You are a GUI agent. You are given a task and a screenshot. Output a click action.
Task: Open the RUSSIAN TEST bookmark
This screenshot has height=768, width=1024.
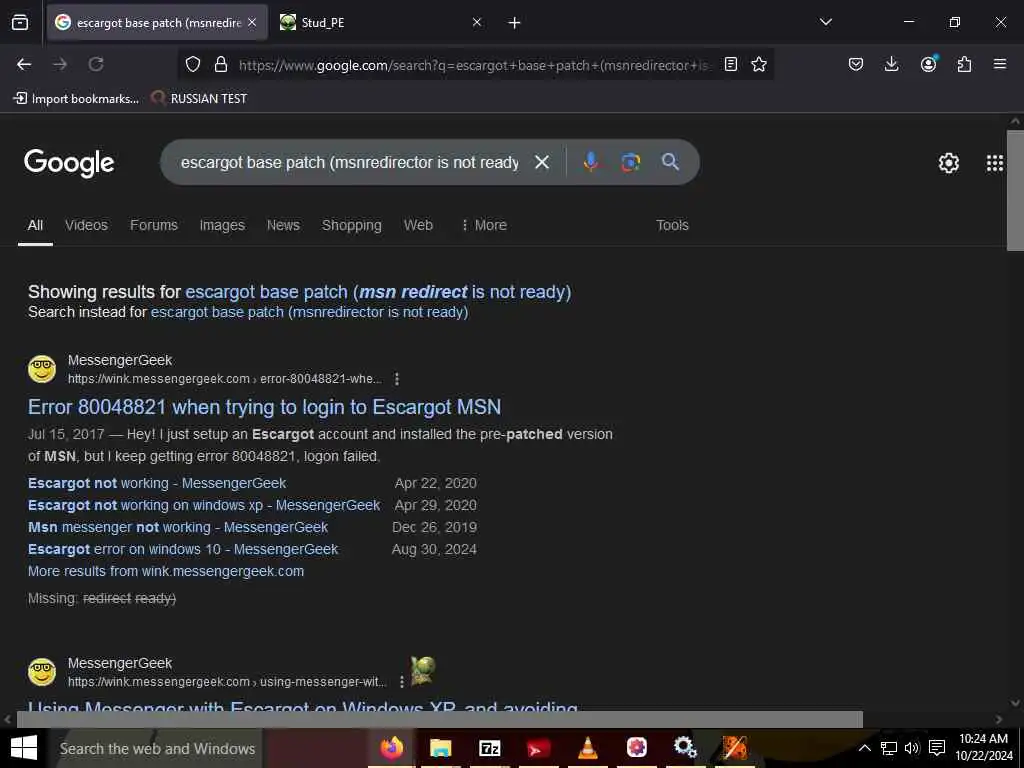[199, 99]
